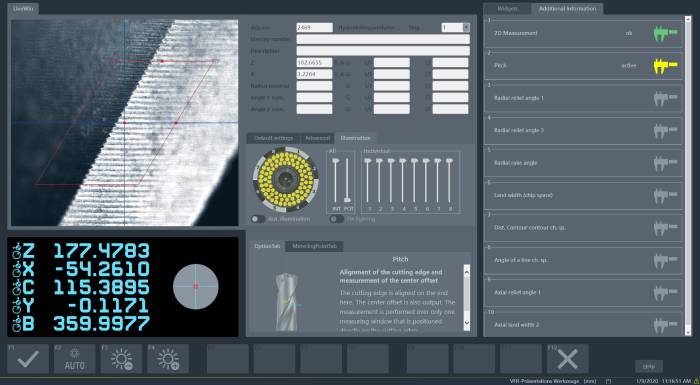Click the Help button
This screenshot has width=700, height=385.
(x=649, y=367)
